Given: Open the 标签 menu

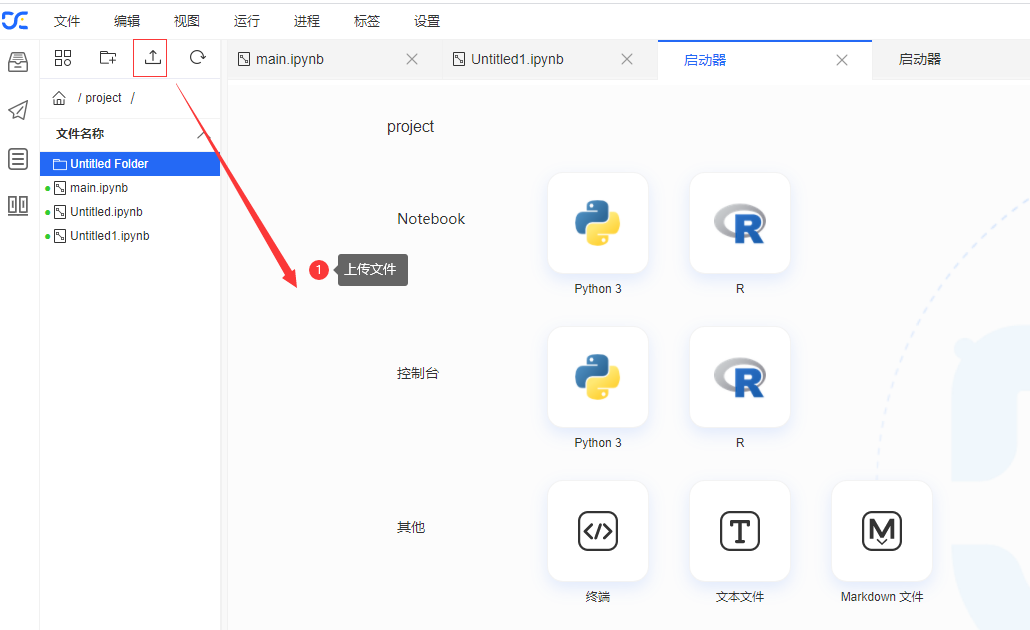Looking at the screenshot, I should [367, 21].
